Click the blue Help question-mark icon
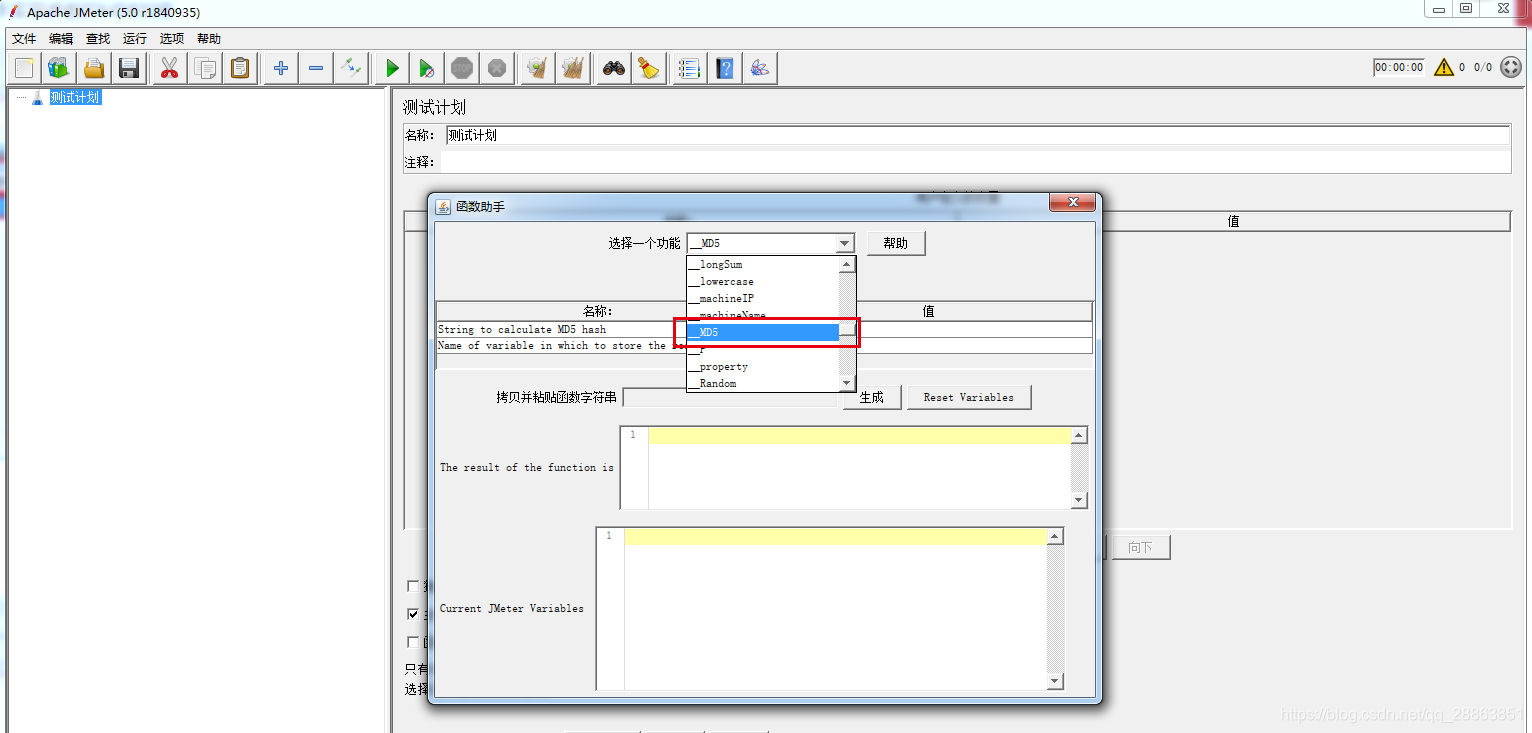The height and width of the screenshot is (733, 1532). coord(725,68)
